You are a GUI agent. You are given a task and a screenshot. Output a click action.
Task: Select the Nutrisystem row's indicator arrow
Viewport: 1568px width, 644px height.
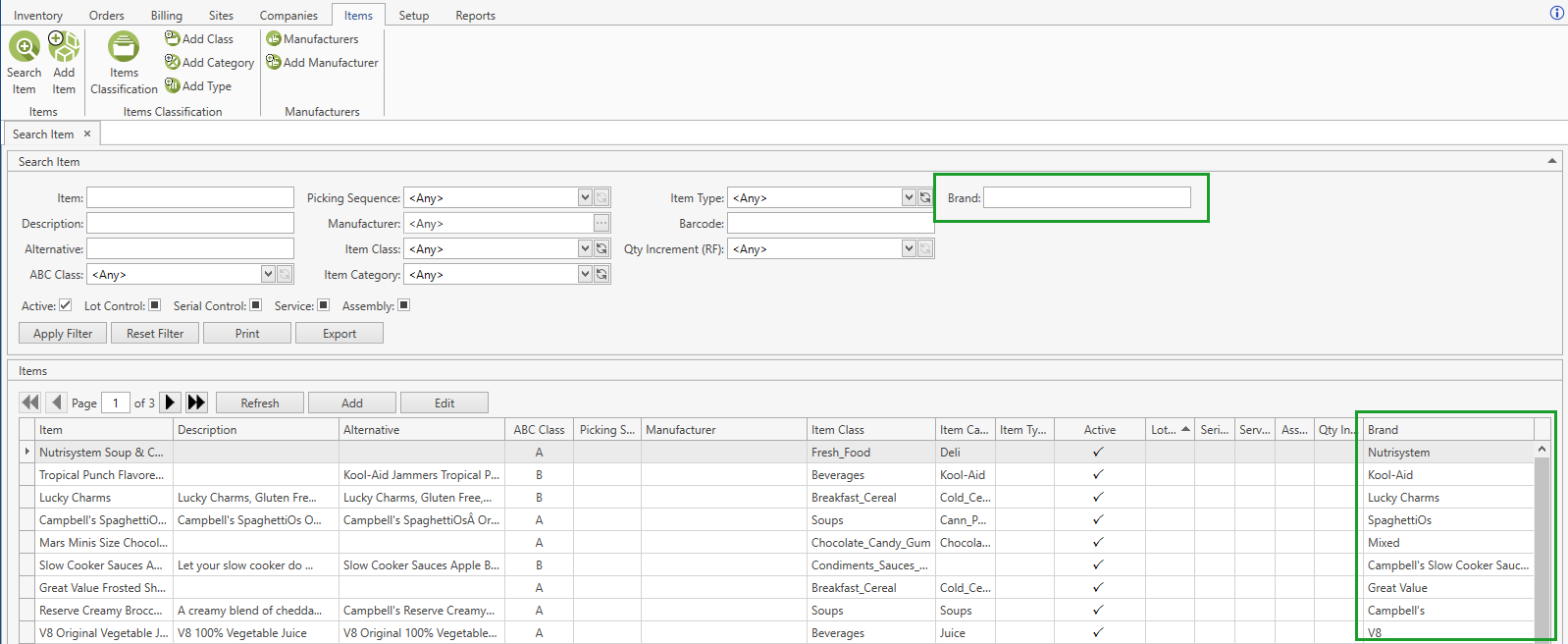click(x=27, y=452)
